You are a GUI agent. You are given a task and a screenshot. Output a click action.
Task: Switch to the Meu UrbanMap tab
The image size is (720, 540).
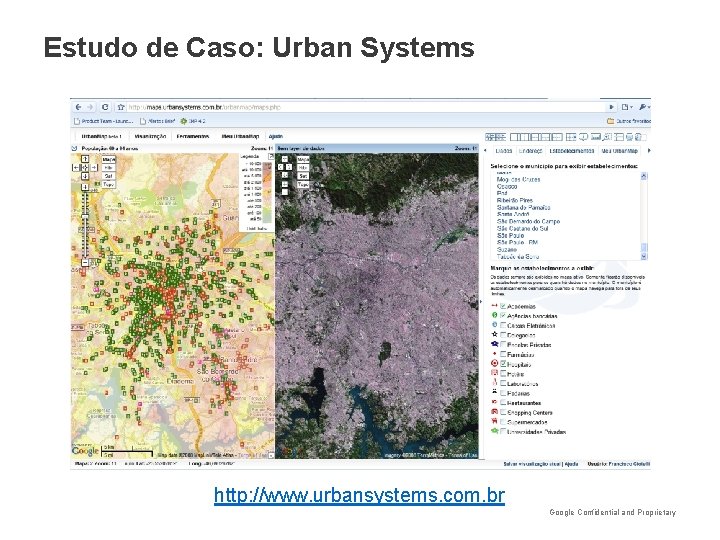(x=619, y=151)
